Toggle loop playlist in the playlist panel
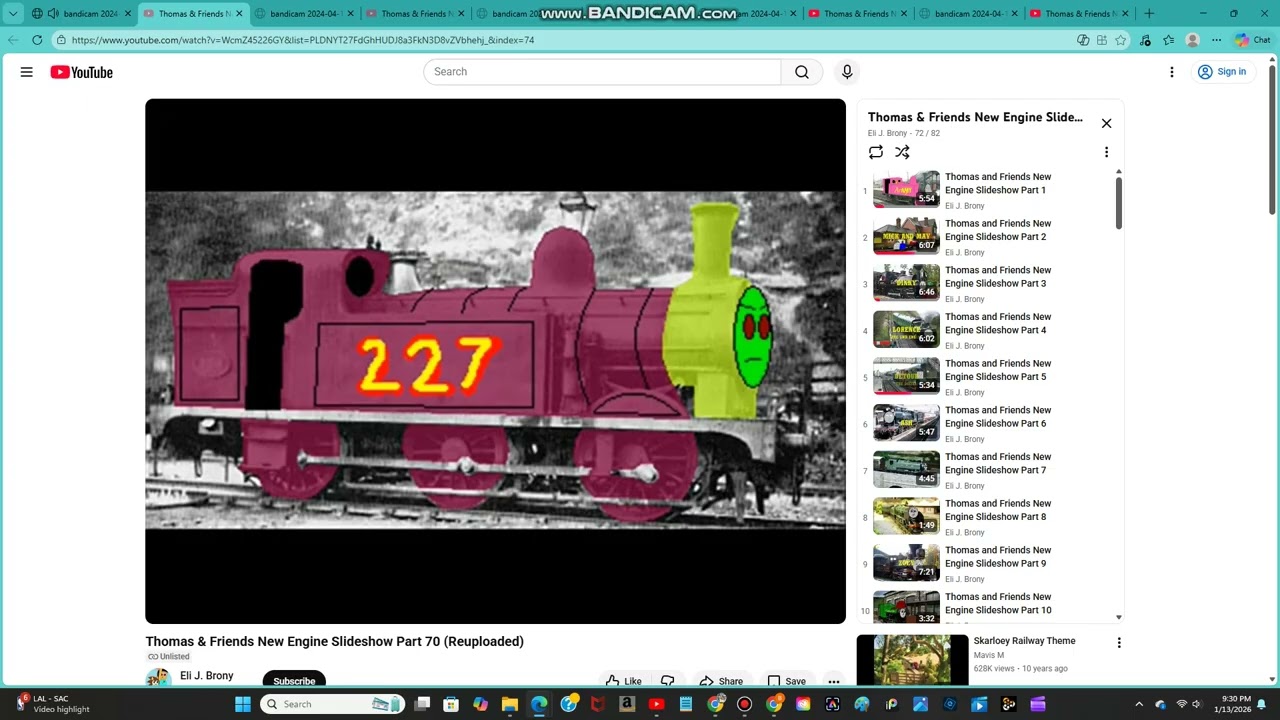Image resolution: width=1280 pixels, height=720 pixels. (876, 152)
